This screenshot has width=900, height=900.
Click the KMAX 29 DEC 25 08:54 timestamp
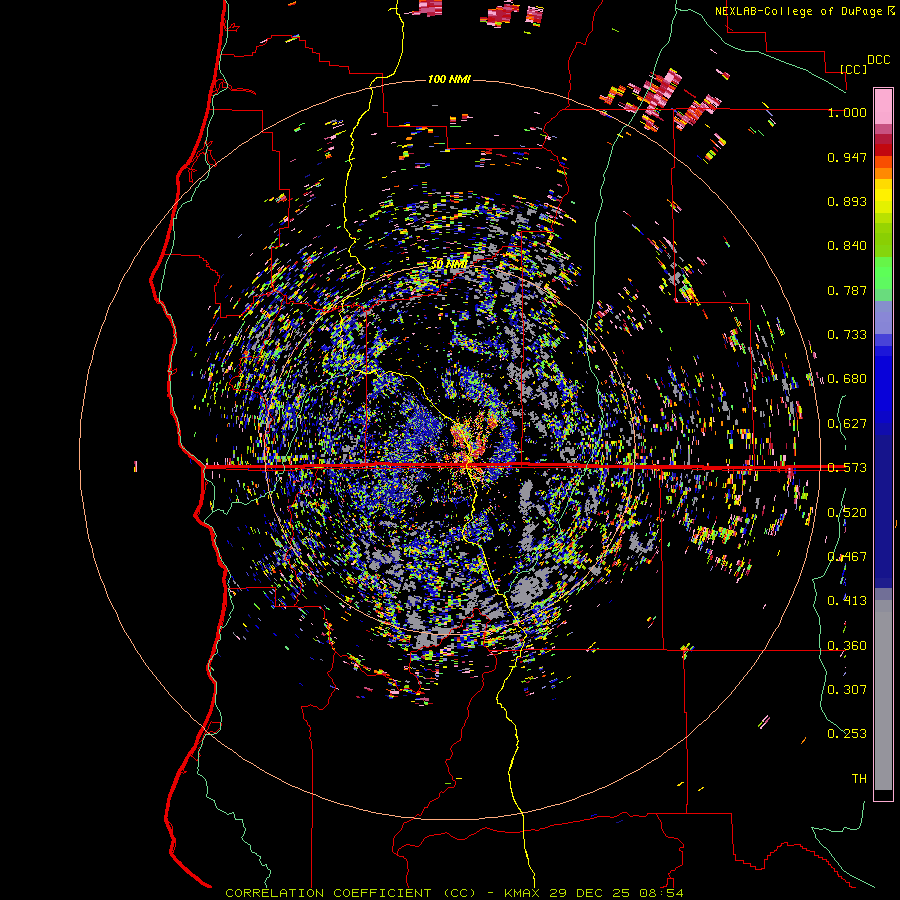[x=594, y=893]
